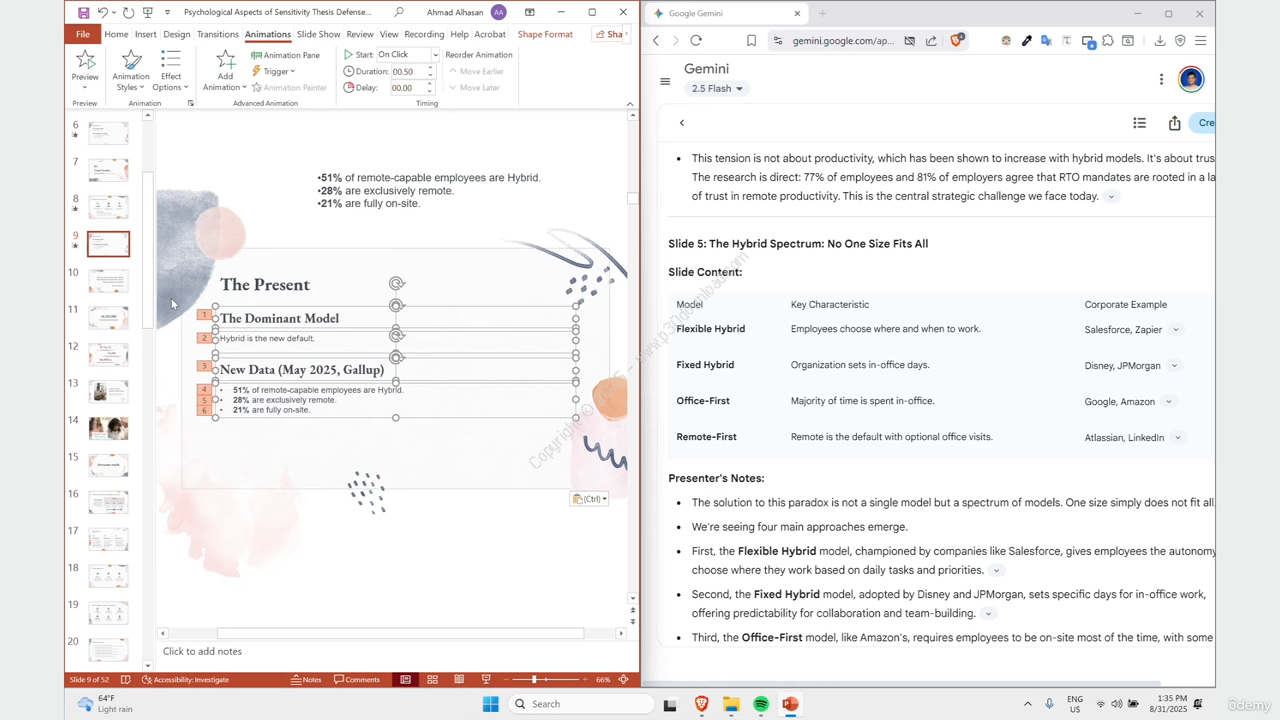Click the Save icon in PowerPoint title bar
The height and width of the screenshot is (720, 1280).
pyautogui.click(x=83, y=13)
